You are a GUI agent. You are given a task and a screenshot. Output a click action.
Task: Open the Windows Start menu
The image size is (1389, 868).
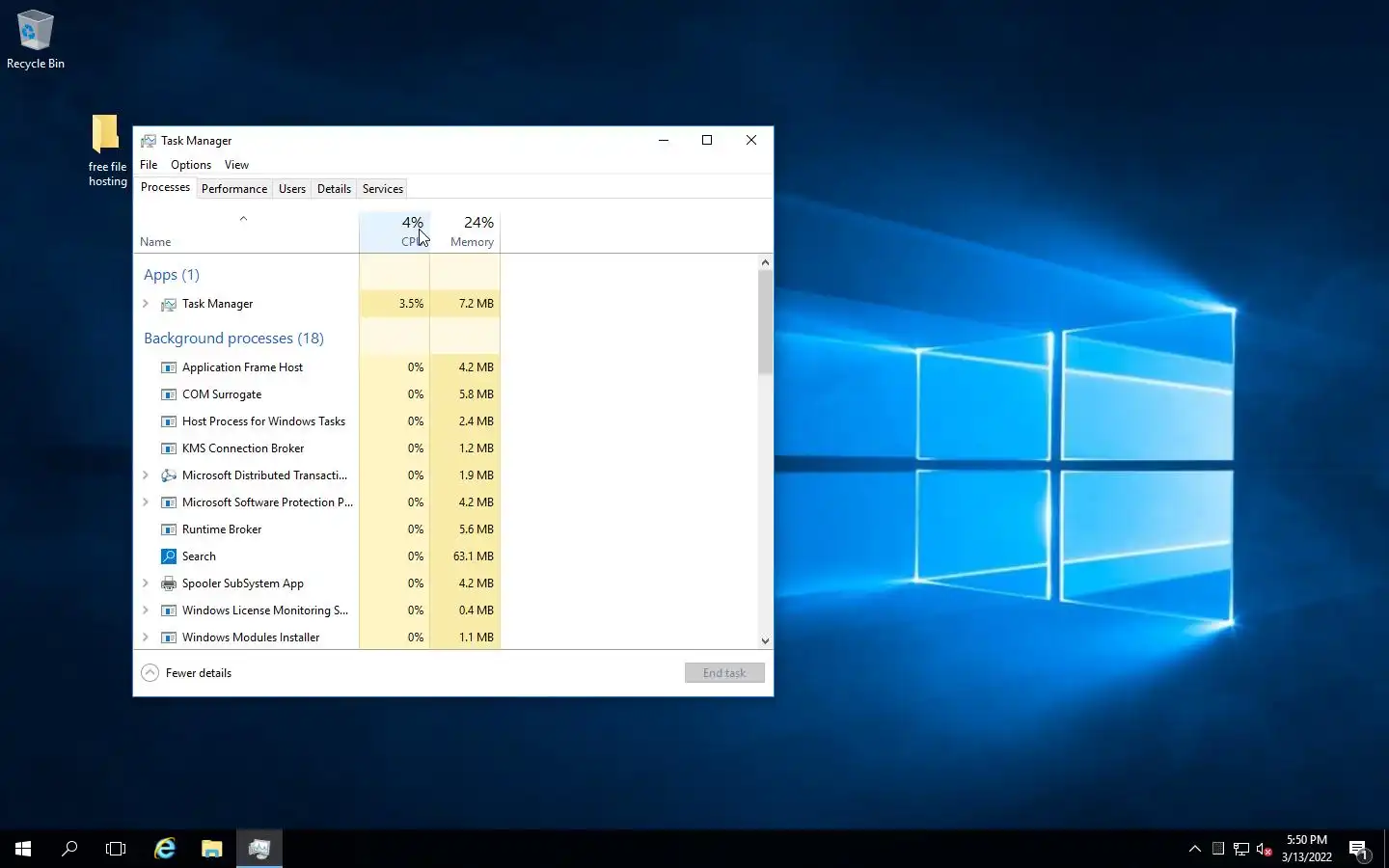click(x=23, y=849)
